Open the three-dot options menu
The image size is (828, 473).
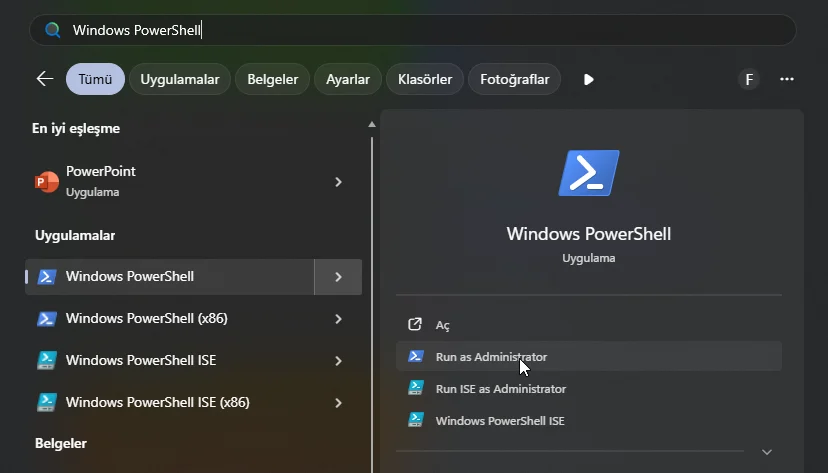tap(787, 79)
